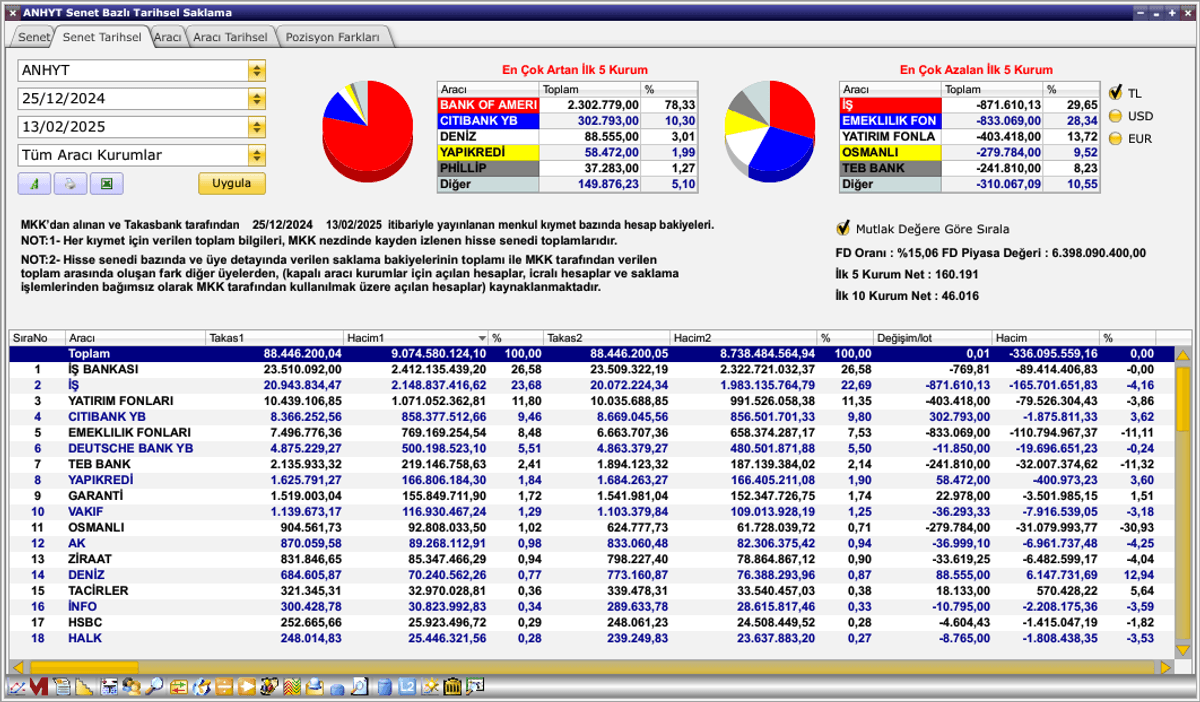1200x702 pixels.
Task: Select the TACİRLER row
Action: click(591, 590)
